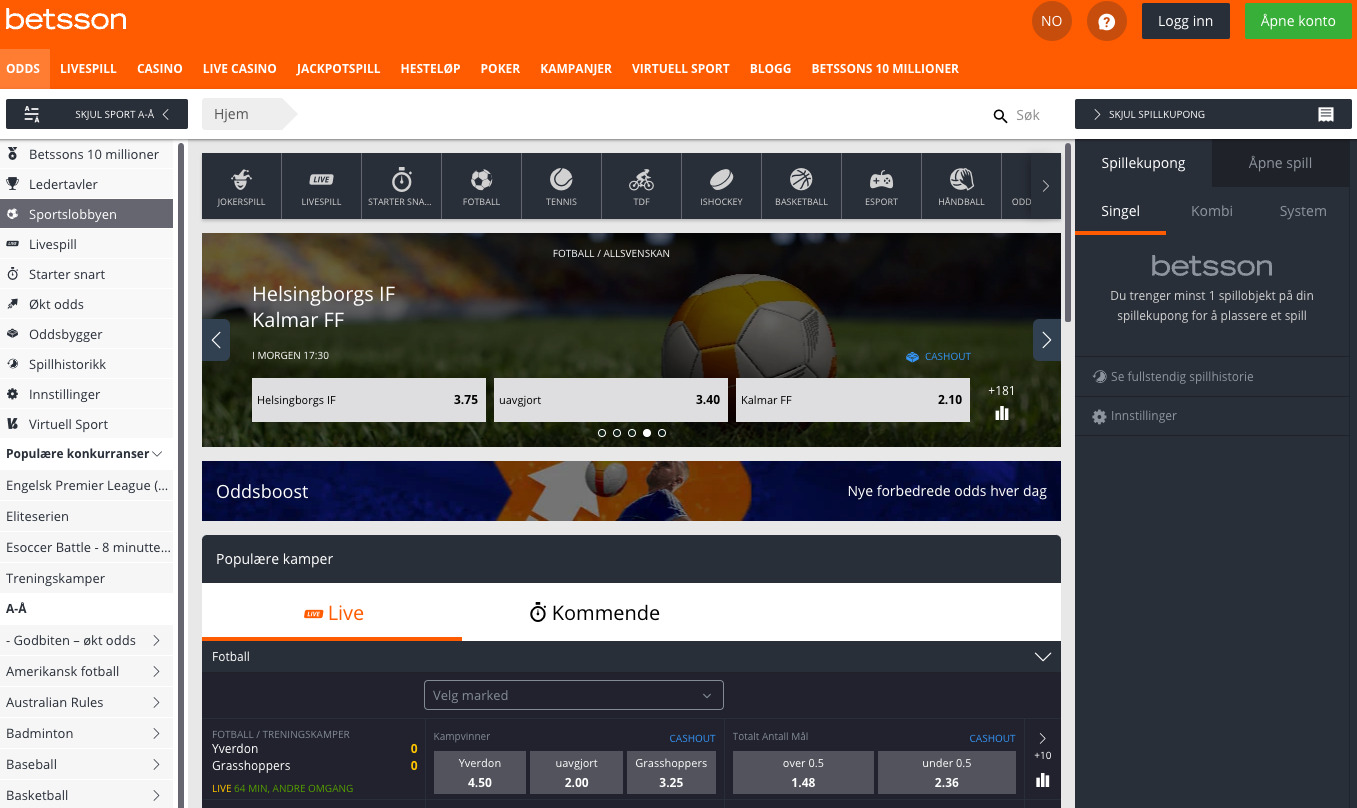Screen dimensions: 1357x808
Task: Select Yverdon odds 4.50
Action: click(480, 772)
